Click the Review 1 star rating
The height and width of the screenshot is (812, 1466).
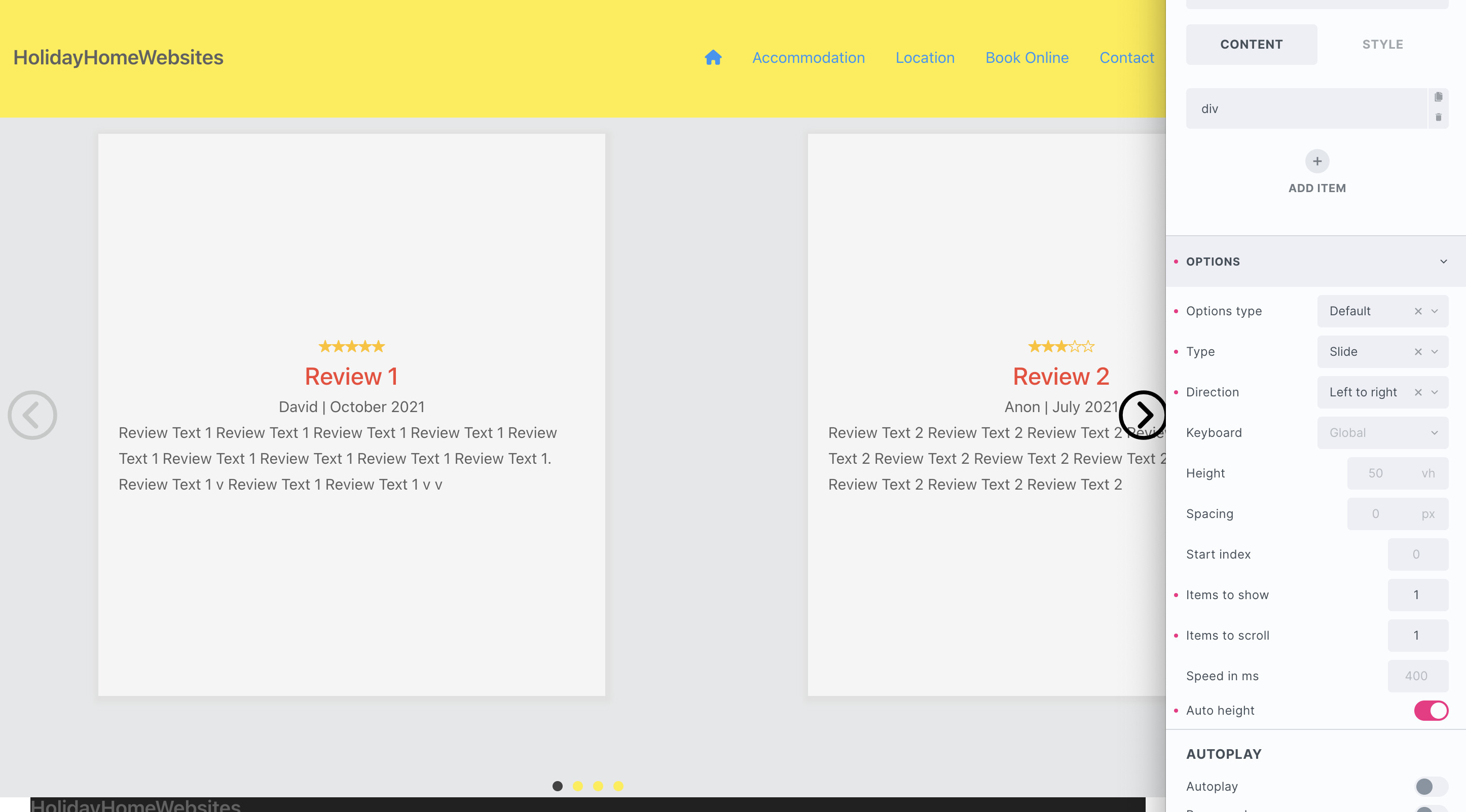352,346
